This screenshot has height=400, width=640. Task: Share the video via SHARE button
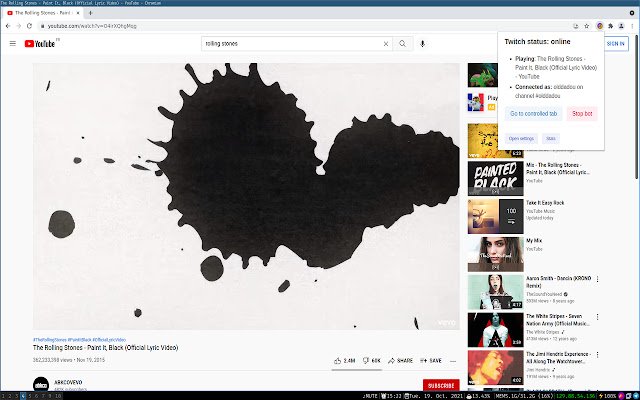coord(400,361)
